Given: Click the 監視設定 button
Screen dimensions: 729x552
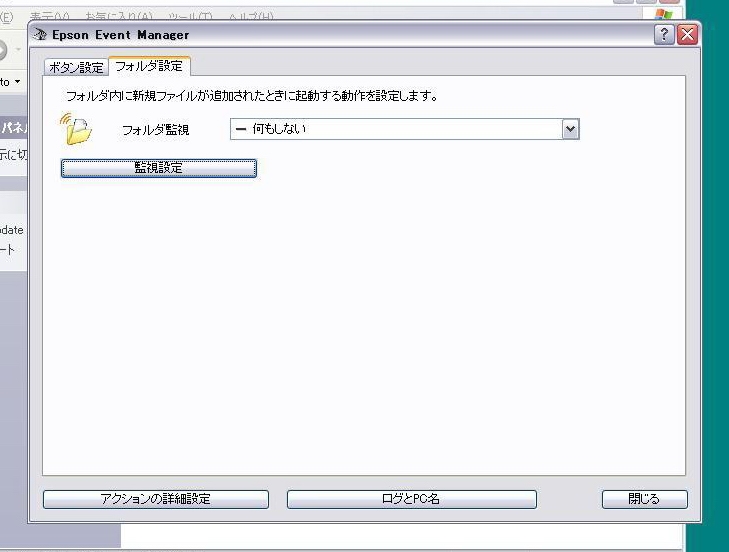Looking at the screenshot, I should coord(159,168).
